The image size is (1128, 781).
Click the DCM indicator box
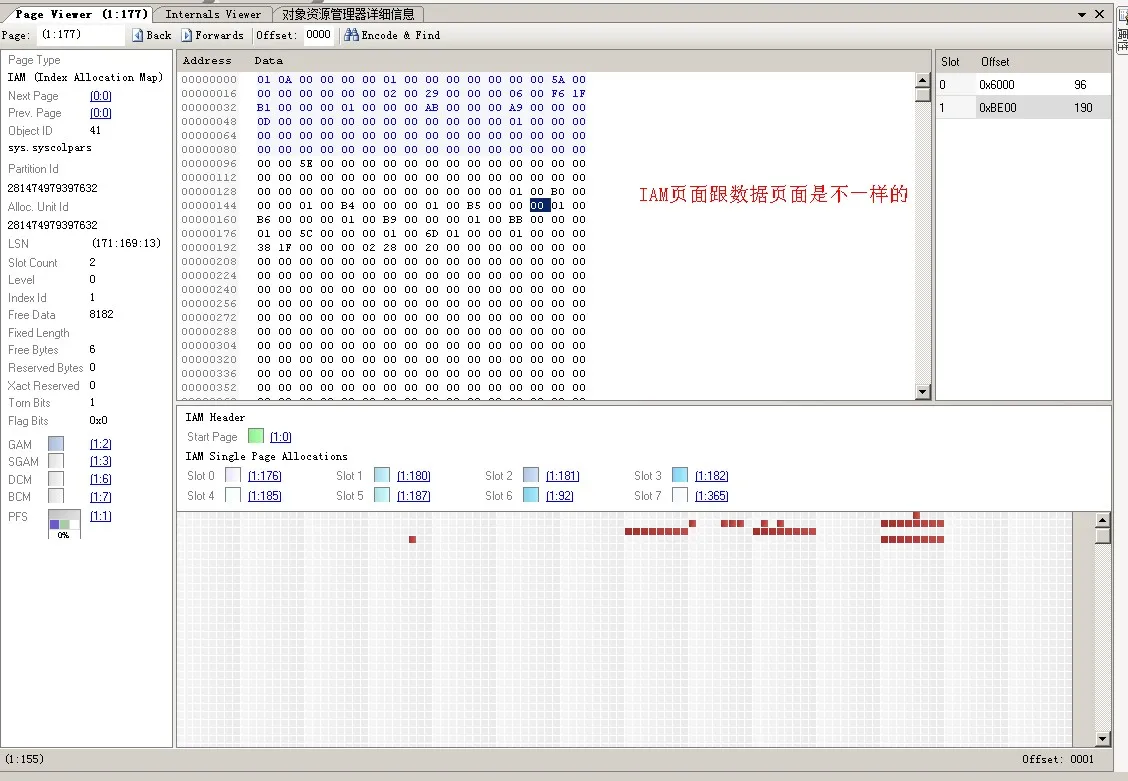[x=56, y=479]
